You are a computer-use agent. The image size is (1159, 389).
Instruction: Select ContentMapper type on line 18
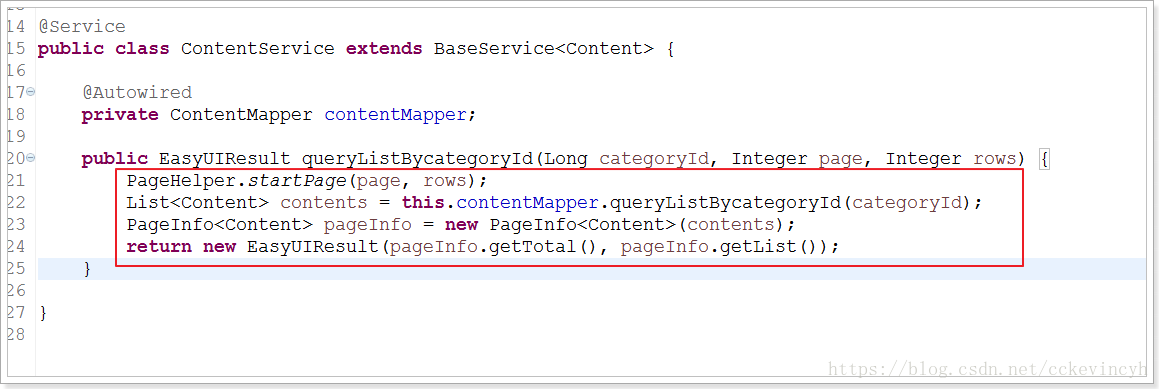point(242,115)
